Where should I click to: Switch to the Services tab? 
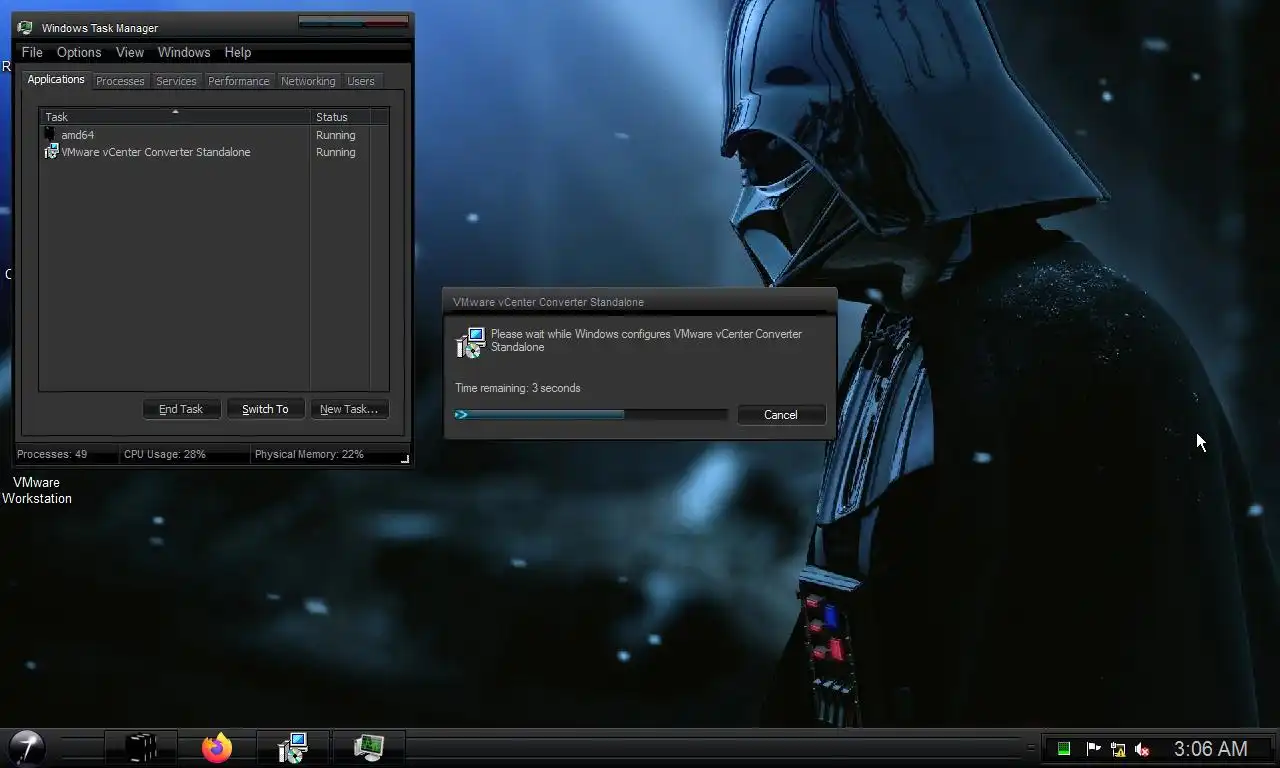[x=176, y=81]
